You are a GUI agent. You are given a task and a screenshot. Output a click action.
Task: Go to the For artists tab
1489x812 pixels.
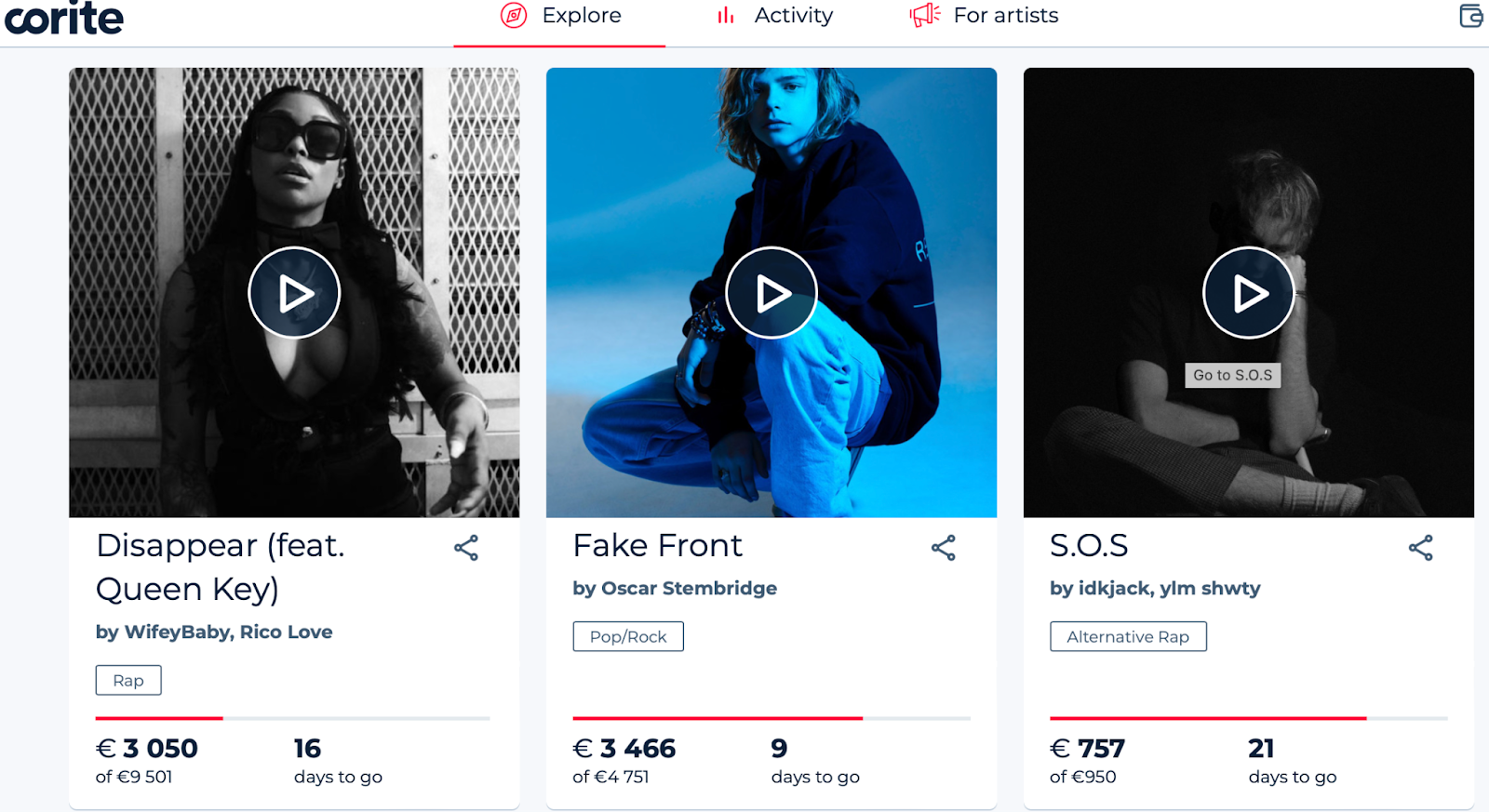[x=985, y=16]
